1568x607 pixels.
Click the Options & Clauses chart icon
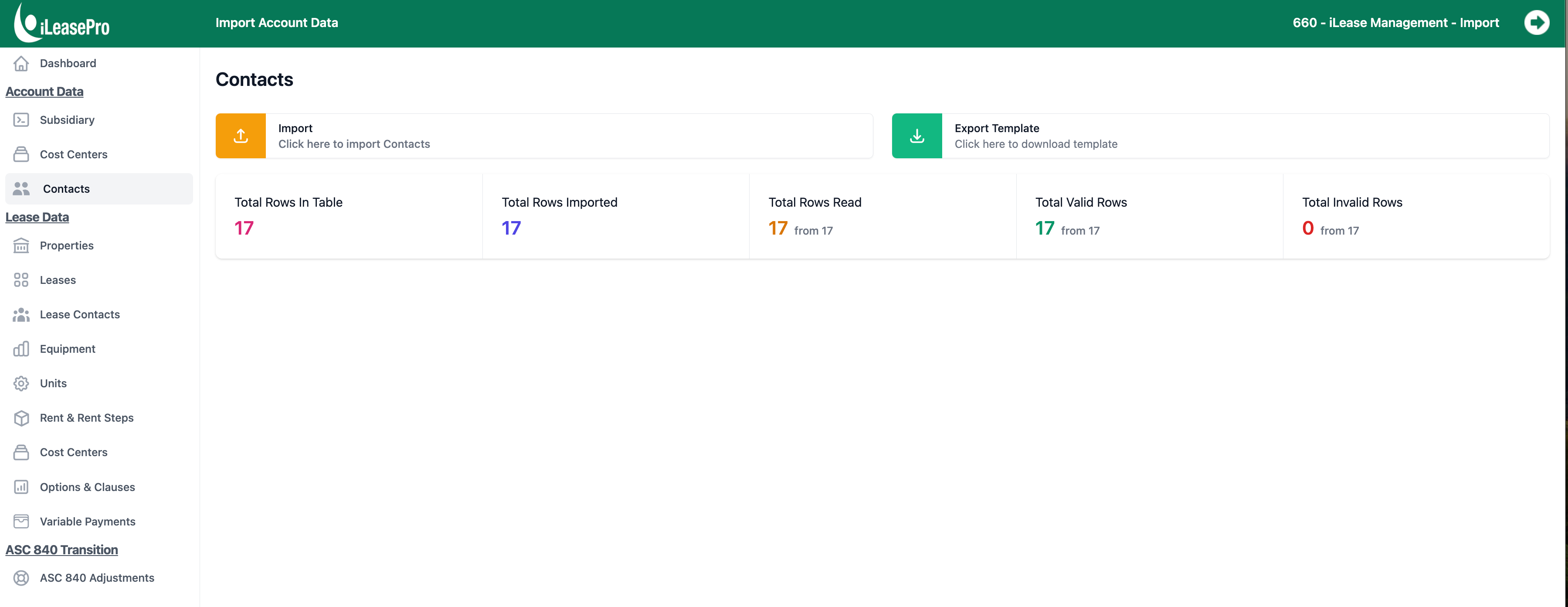click(21, 487)
